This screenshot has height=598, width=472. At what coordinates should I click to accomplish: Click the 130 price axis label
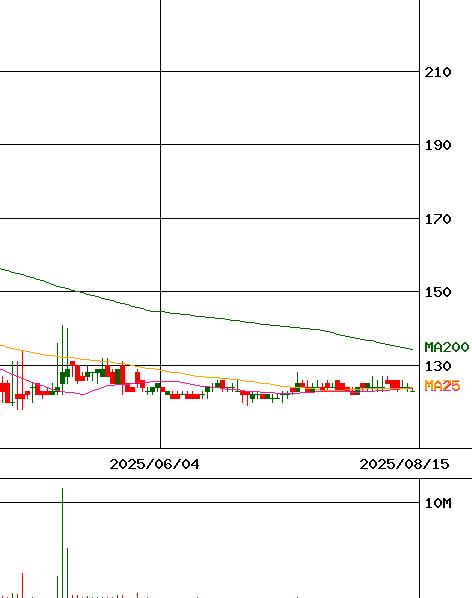click(438, 366)
